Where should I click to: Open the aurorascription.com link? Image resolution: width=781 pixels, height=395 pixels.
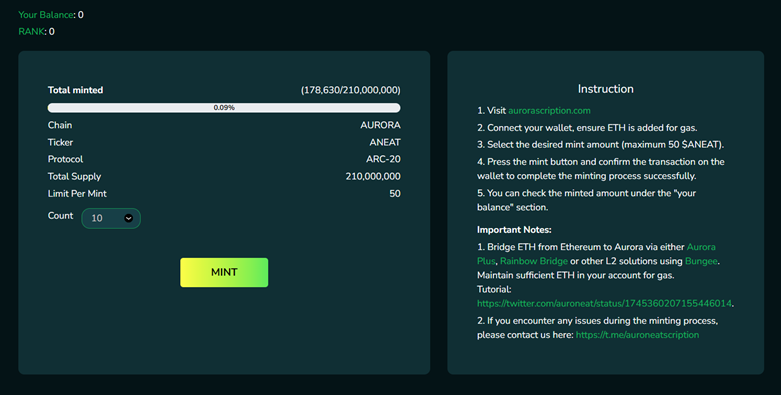point(549,111)
